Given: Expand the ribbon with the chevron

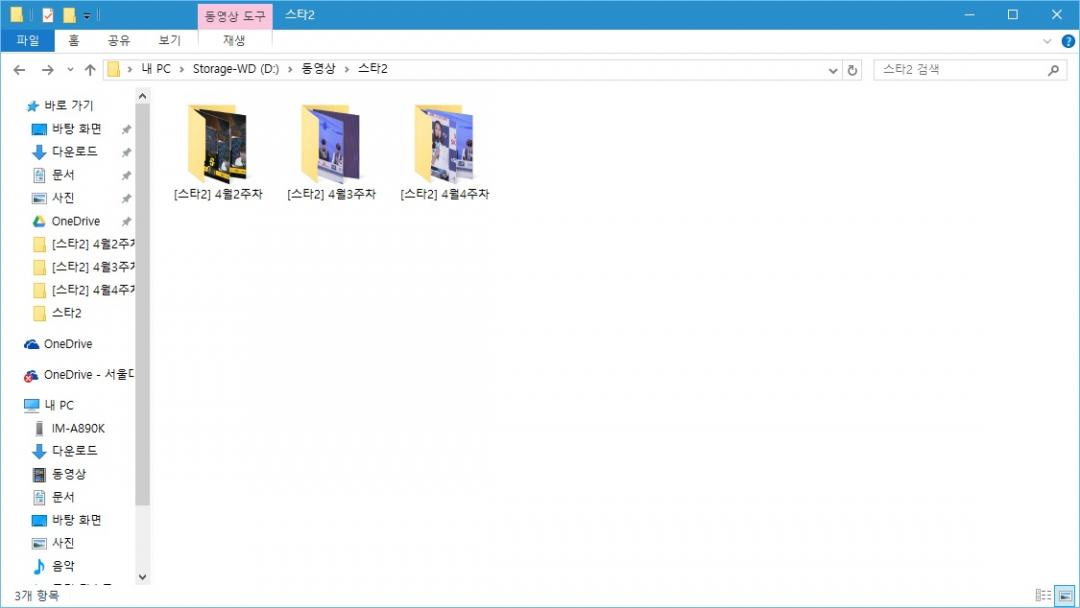Looking at the screenshot, I should tap(1047, 41).
